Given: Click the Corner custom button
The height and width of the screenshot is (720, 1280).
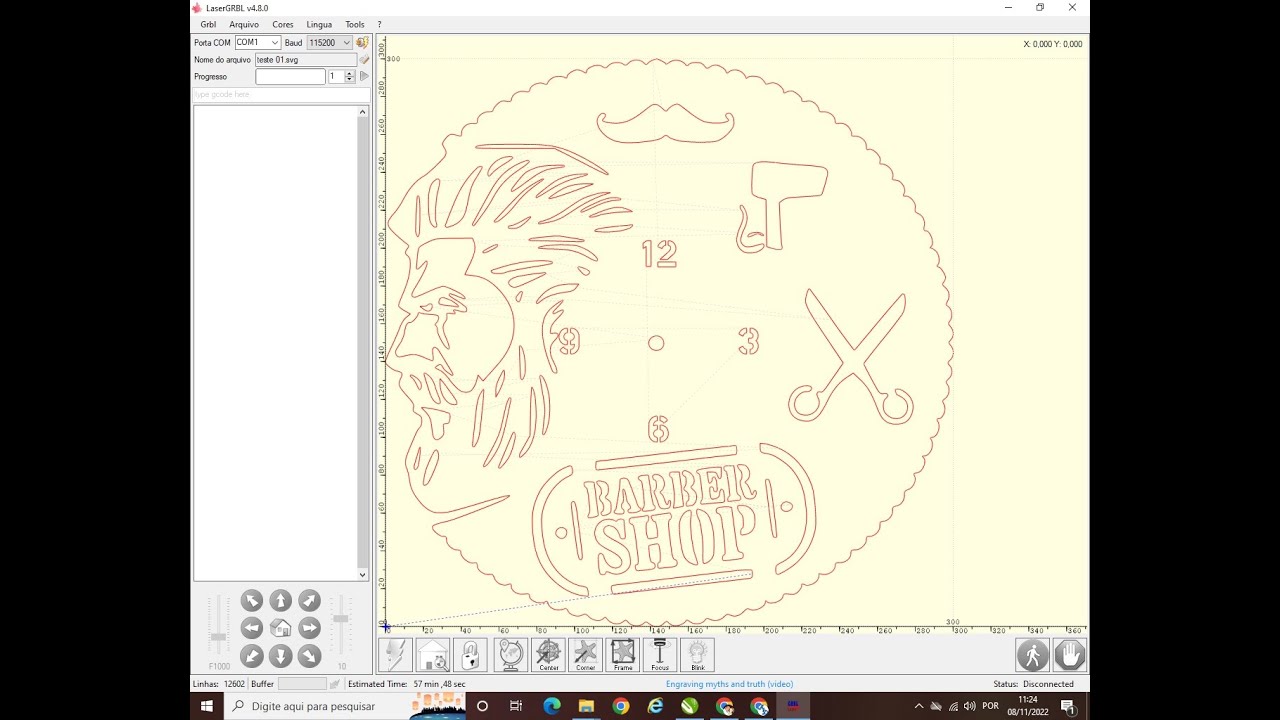Looking at the screenshot, I should (x=586, y=655).
